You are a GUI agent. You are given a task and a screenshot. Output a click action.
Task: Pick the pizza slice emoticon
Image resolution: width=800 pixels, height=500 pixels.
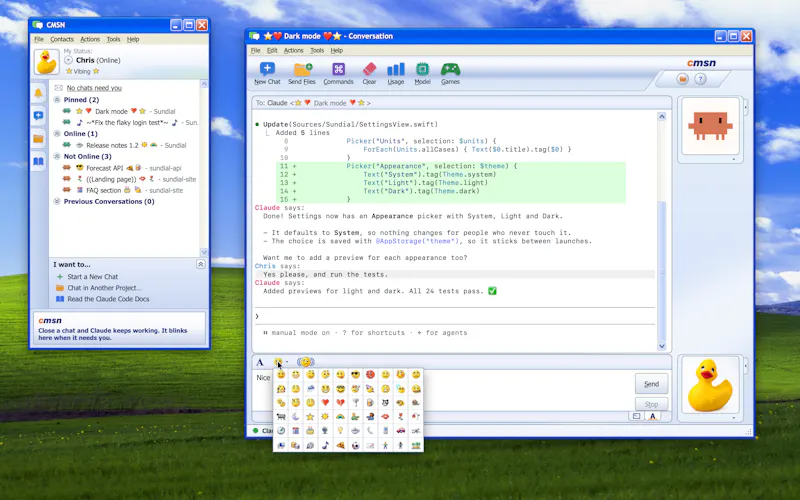[x=340, y=445]
